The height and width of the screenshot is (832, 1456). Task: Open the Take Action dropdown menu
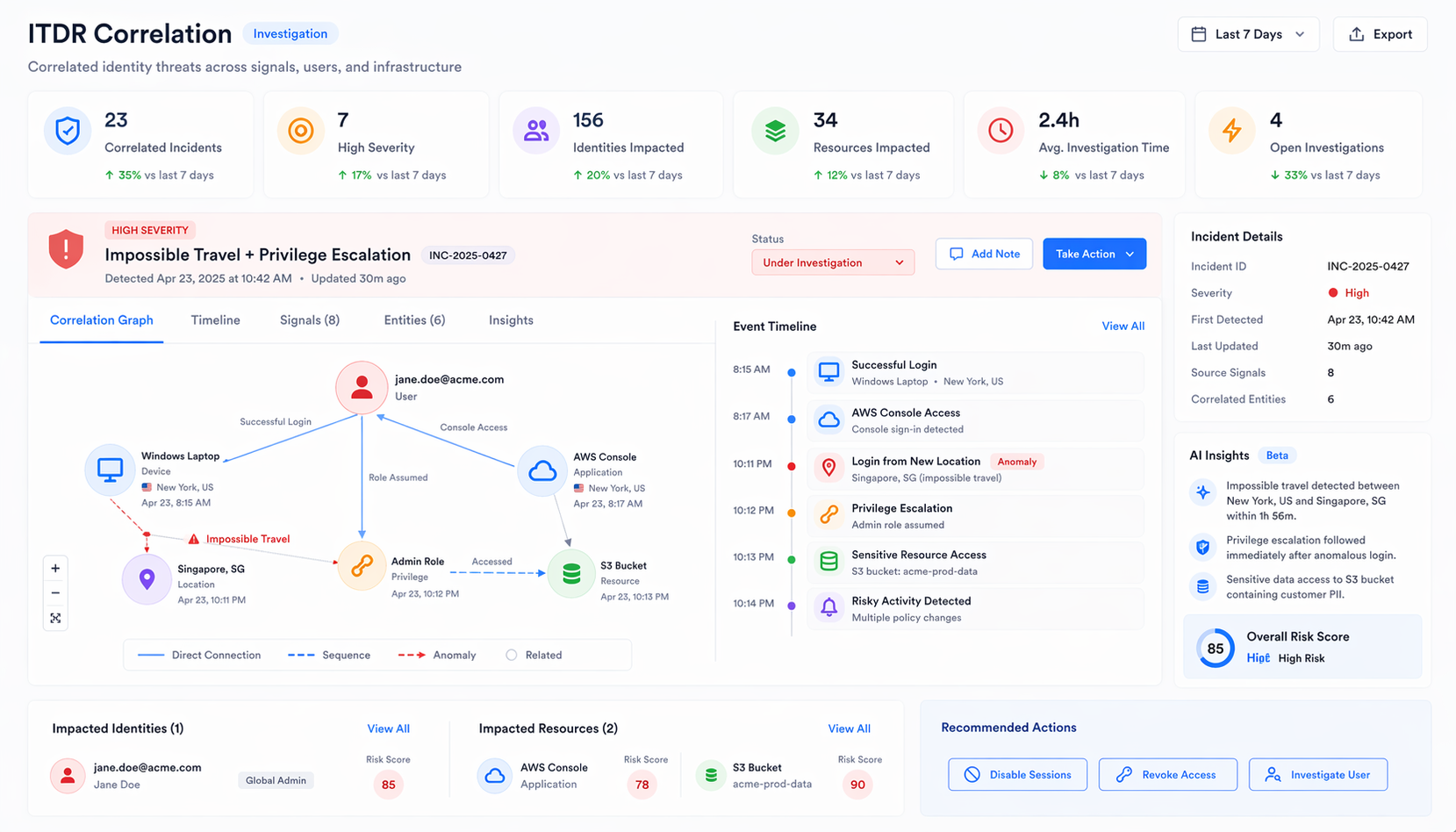point(1094,254)
